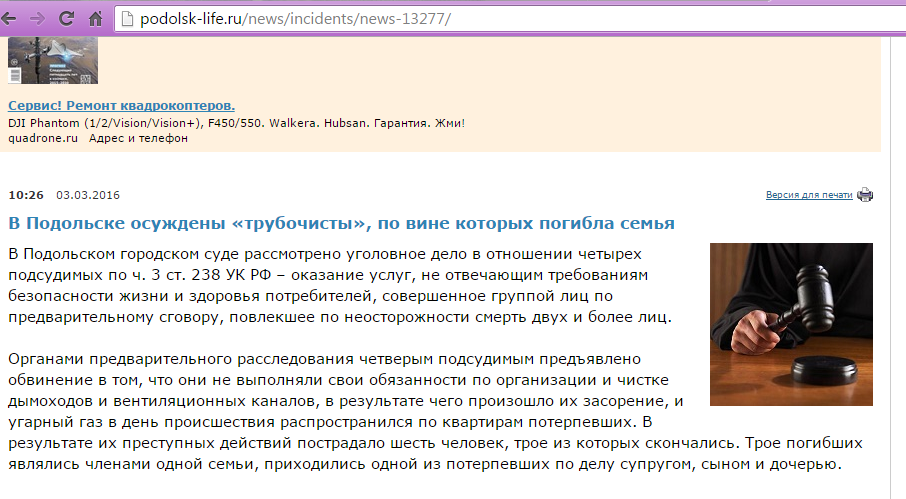Image resolution: width=906 pixels, height=499 pixels.
Task: Click the article headline about 'трубочисты'
Action: tap(341, 222)
